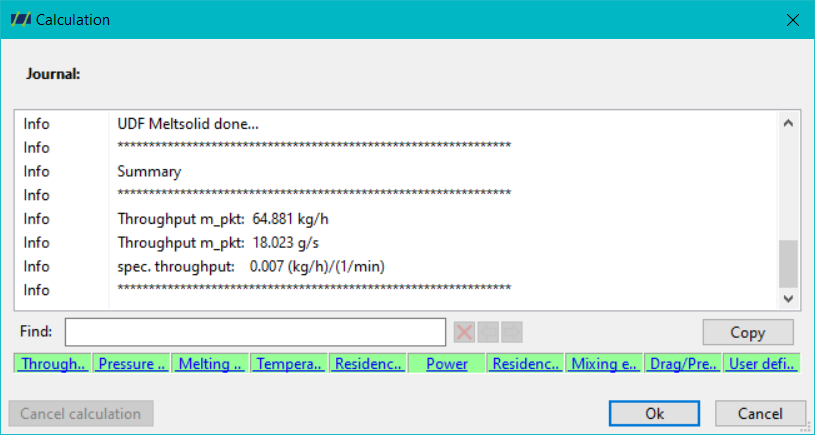
Task: Open the User defi.. results link
Action: pos(762,363)
